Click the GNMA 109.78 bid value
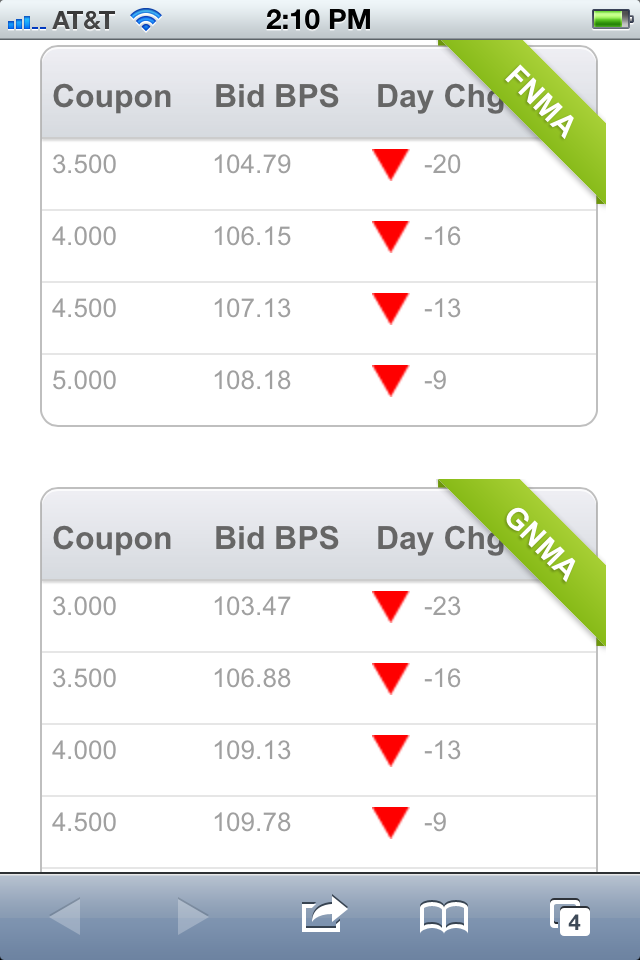Screen dimensions: 640x960 click(252, 822)
